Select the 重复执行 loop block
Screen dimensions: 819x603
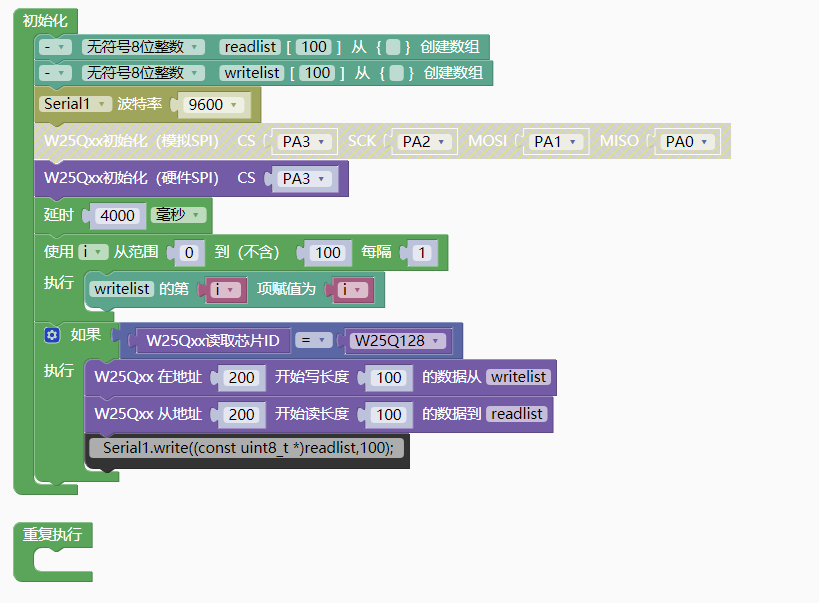[52, 535]
